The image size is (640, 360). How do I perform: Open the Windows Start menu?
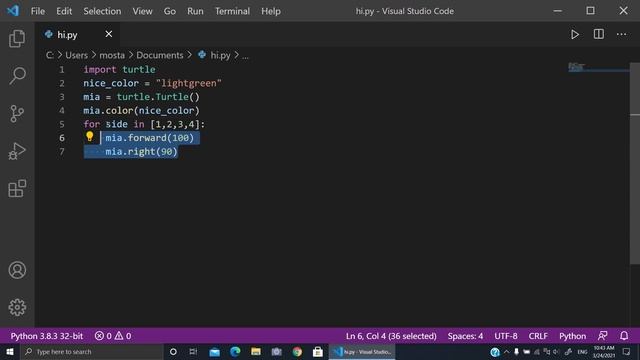point(9,351)
